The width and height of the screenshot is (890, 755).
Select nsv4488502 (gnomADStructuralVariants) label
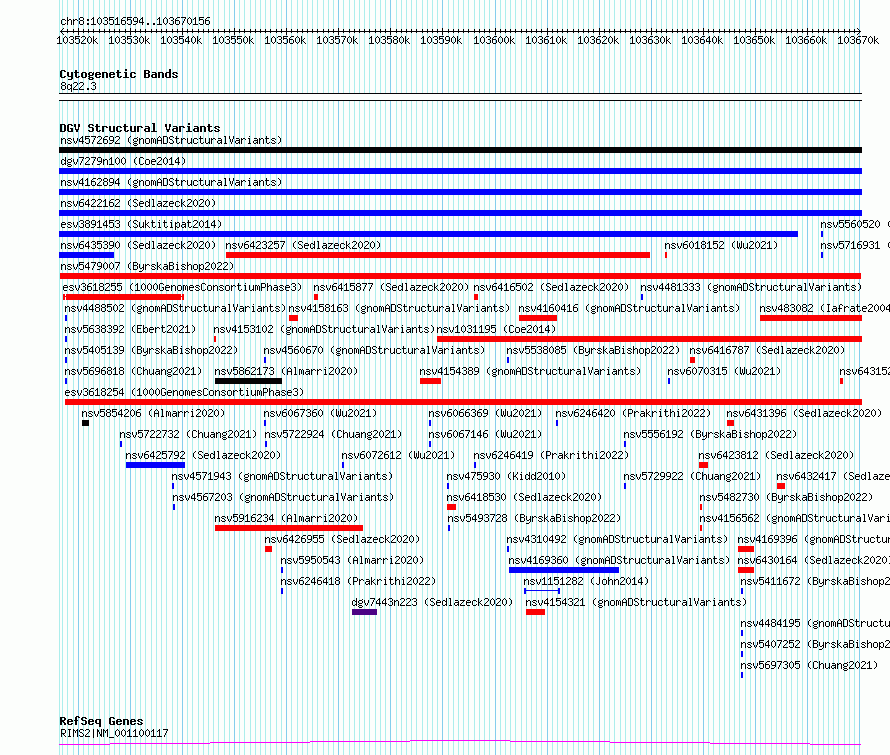175,308
